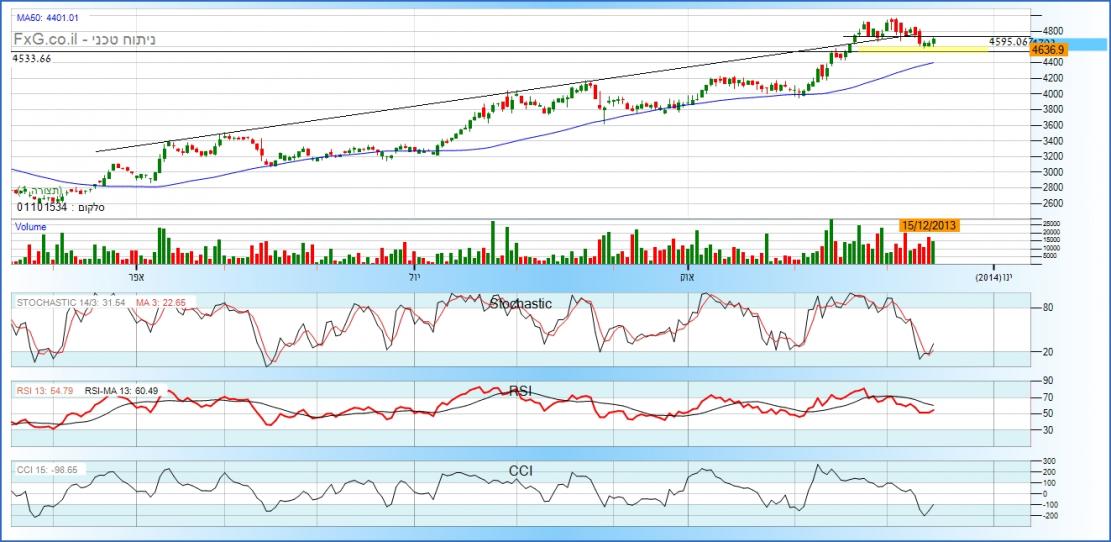Click the 4533.66 horizontal line label
1111x542 pixels.
pyautogui.click(x=32, y=59)
